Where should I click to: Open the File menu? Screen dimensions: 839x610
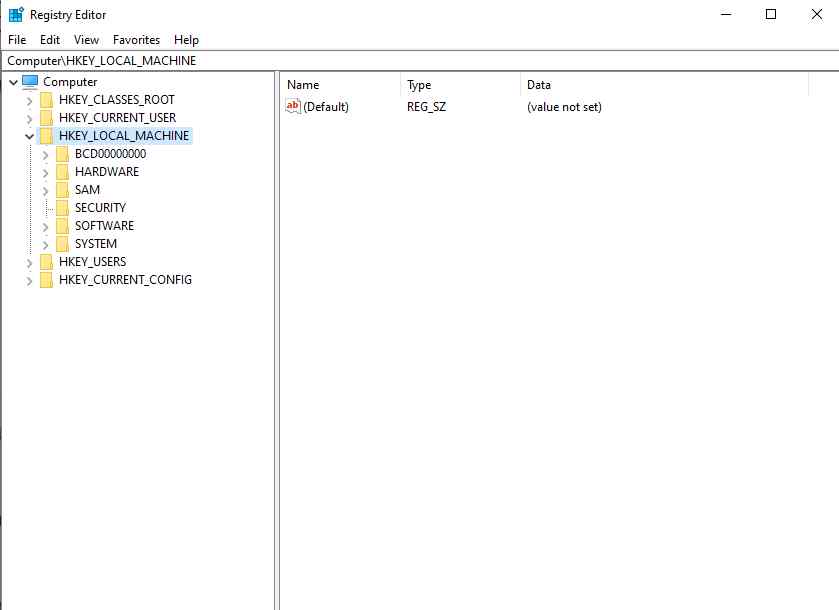point(17,40)
